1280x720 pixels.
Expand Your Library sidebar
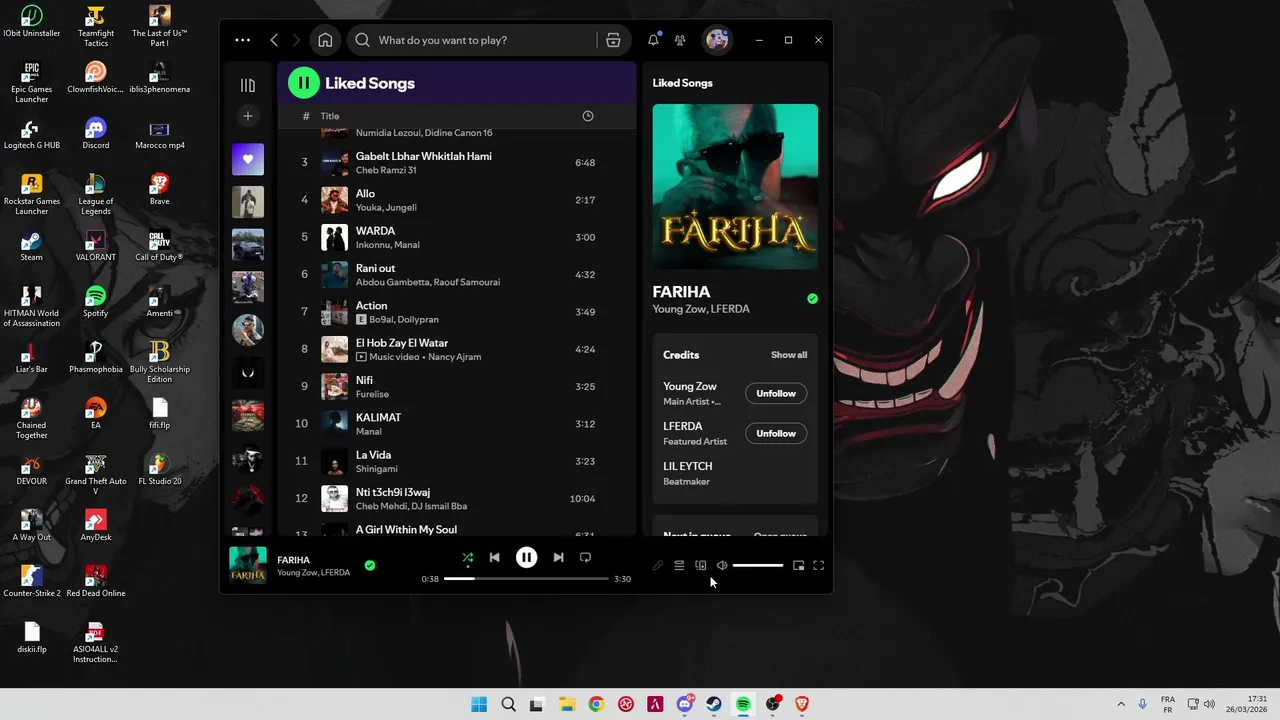coord(248,85)
